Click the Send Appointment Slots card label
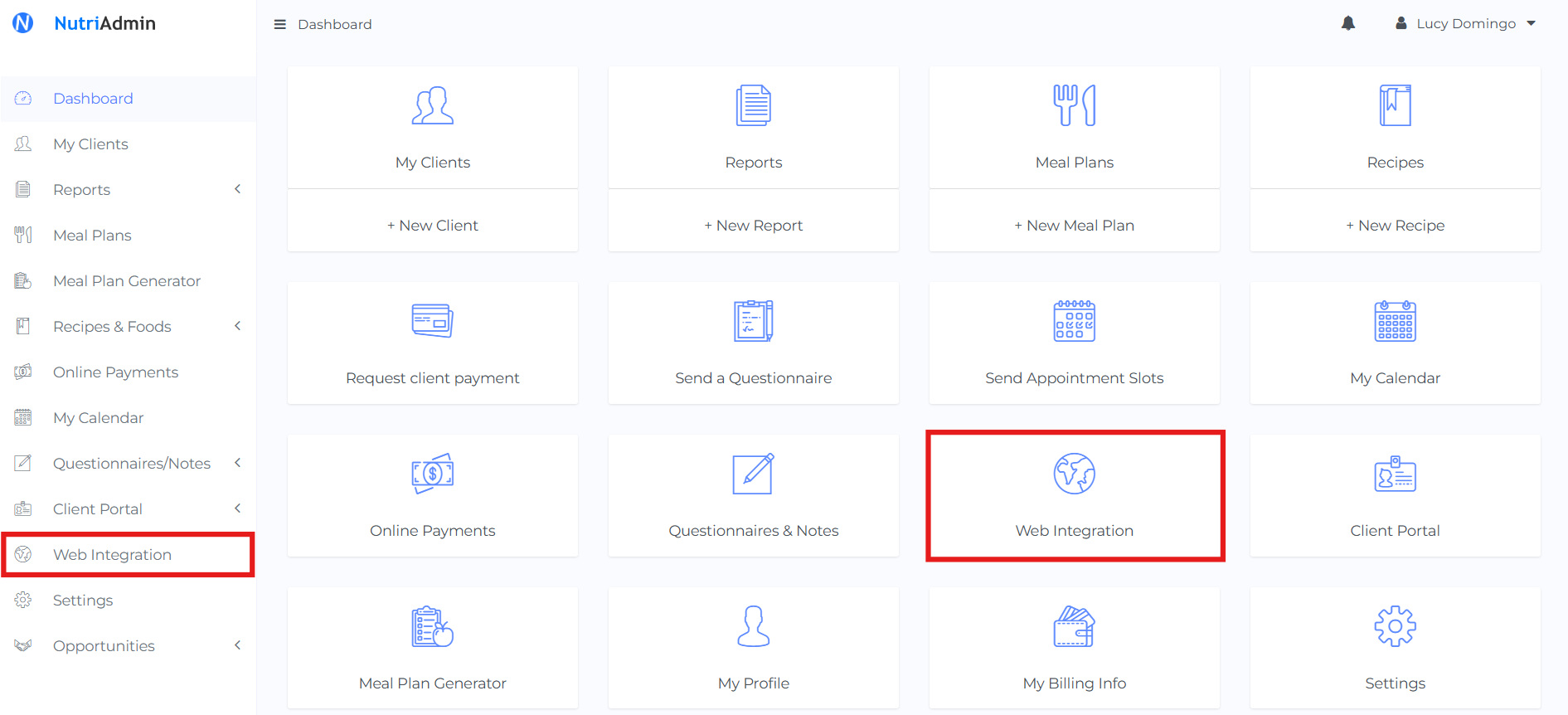The width and height of the screenshot is (1568, 715). [x=1075, y=378]
